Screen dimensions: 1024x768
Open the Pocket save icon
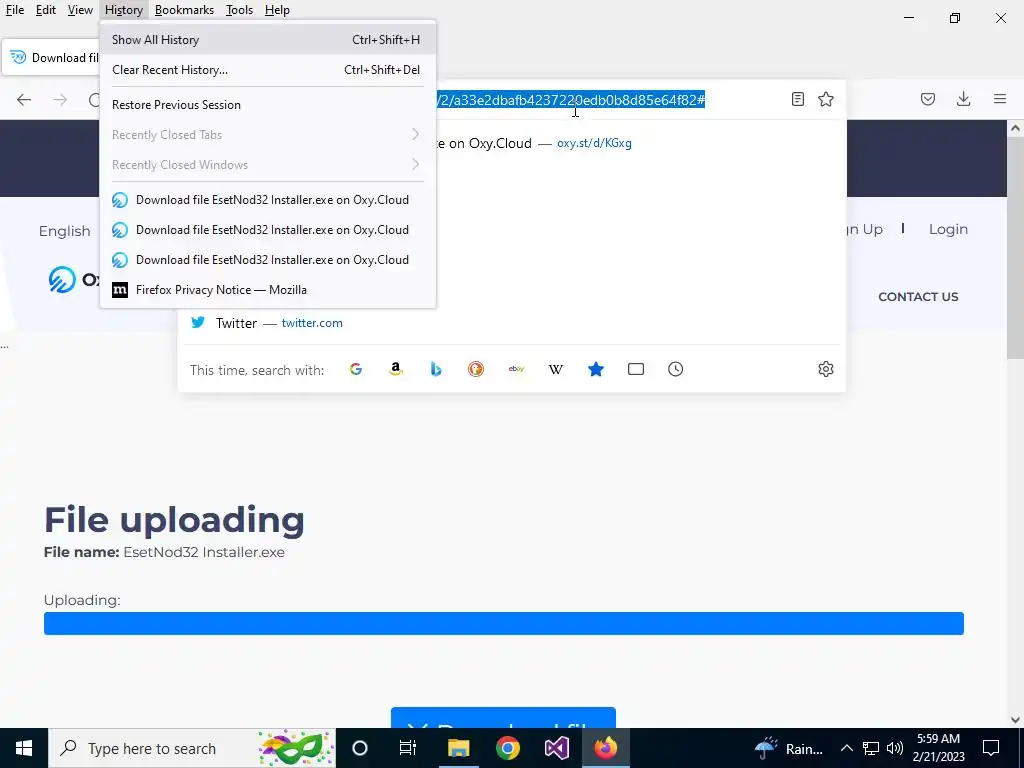pos(928,99)
